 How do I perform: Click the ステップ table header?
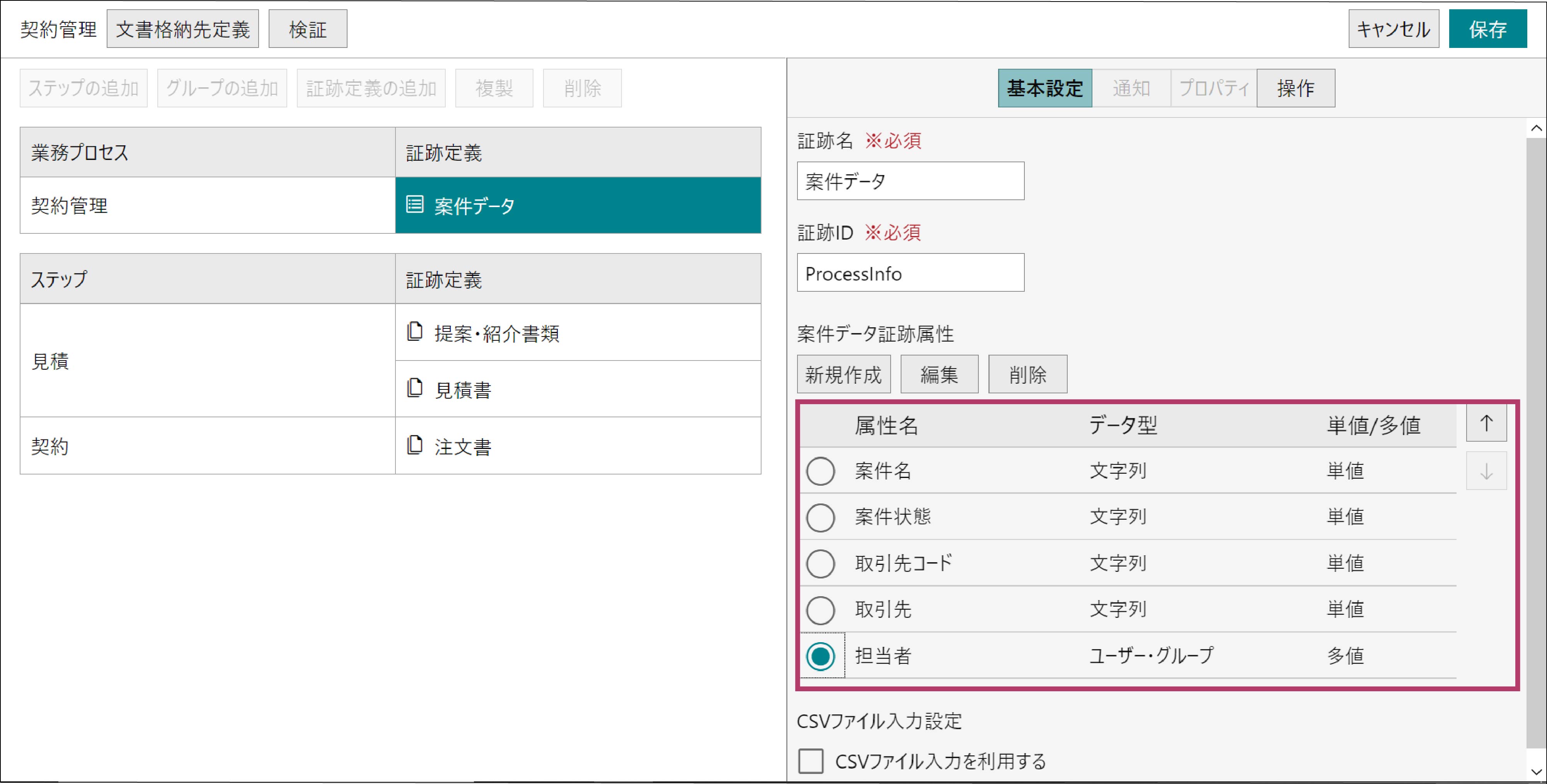(x=208, y=279)
